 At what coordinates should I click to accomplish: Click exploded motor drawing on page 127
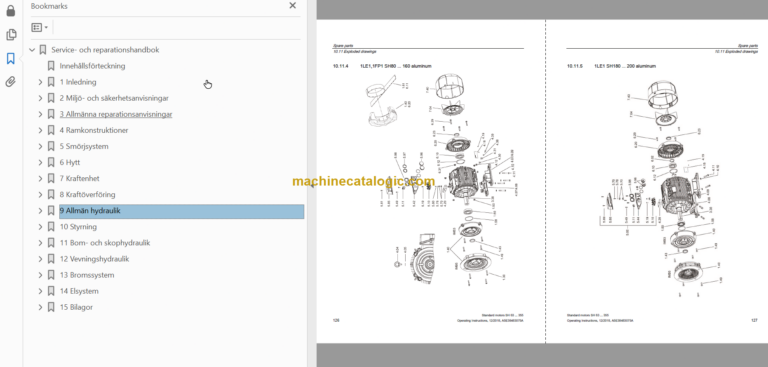coord(661,189)
